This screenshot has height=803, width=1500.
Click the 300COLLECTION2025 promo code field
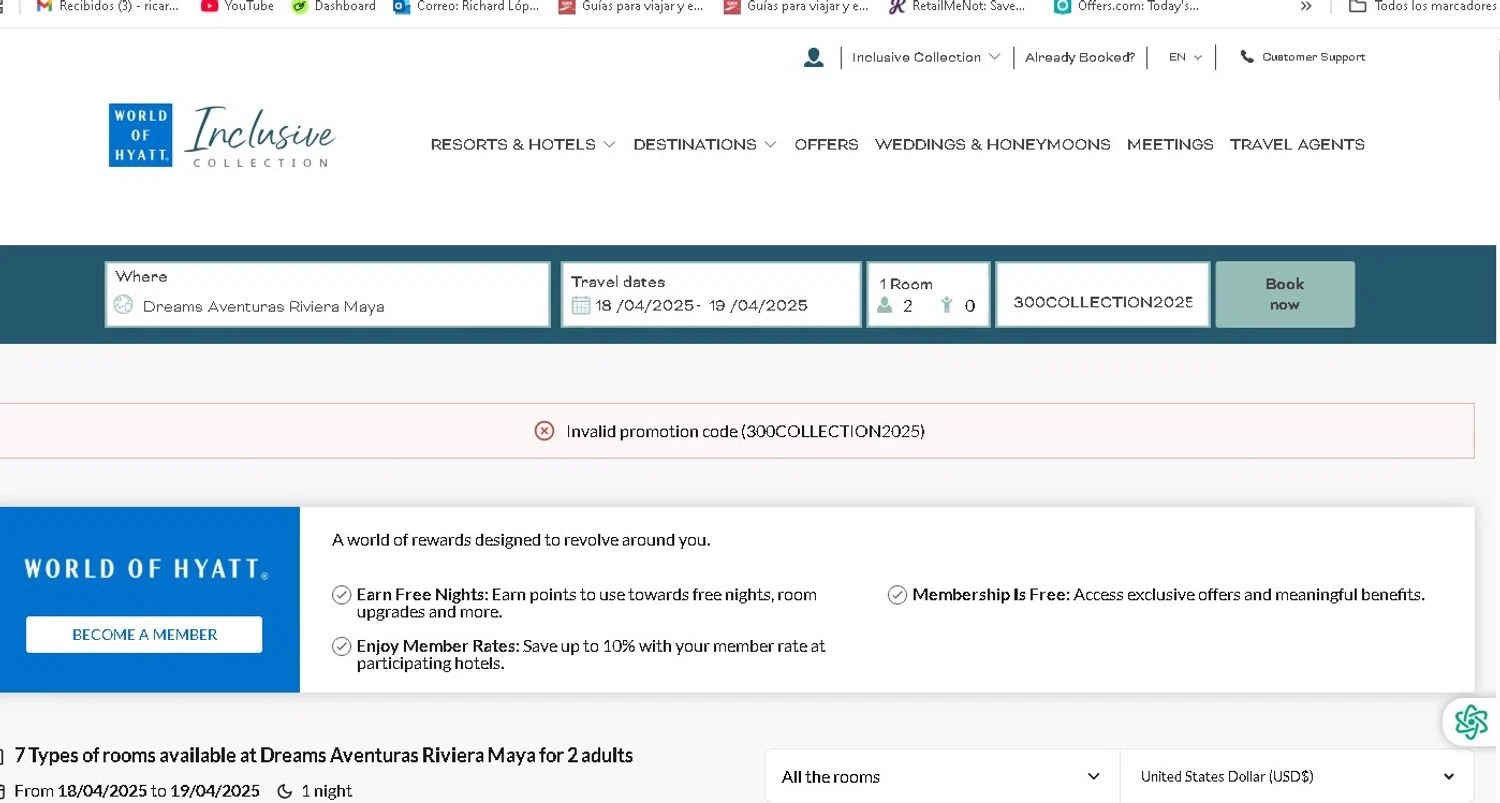click(x=1103, y=294)
